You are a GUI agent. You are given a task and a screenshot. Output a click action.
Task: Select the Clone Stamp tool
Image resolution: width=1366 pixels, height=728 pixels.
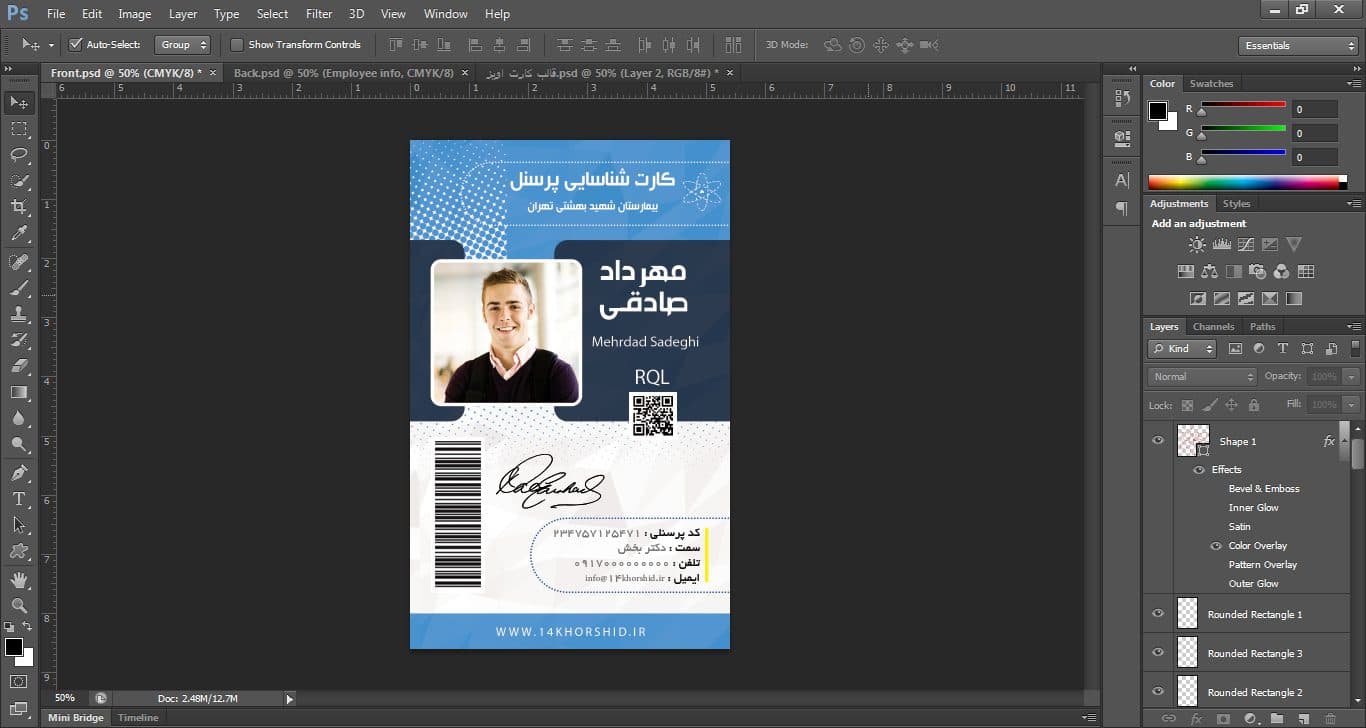pyautogui.click(x=19, y=314)
